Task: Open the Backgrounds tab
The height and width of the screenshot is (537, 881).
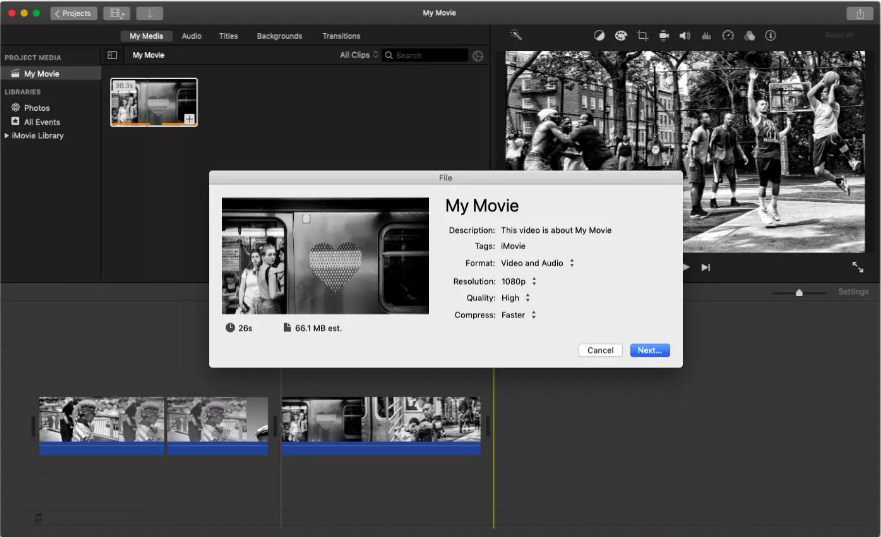Action: [x=279, y=36]
